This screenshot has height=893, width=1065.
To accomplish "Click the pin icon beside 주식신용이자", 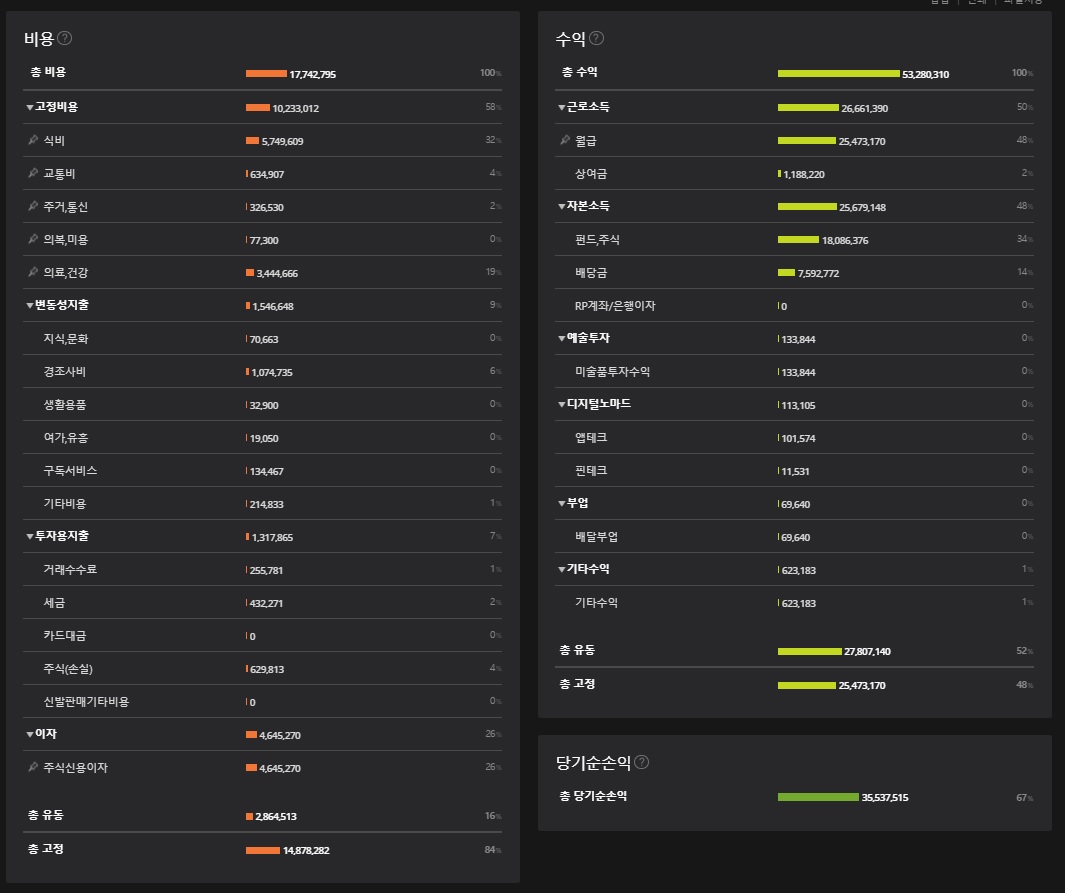I will (33, 767).
